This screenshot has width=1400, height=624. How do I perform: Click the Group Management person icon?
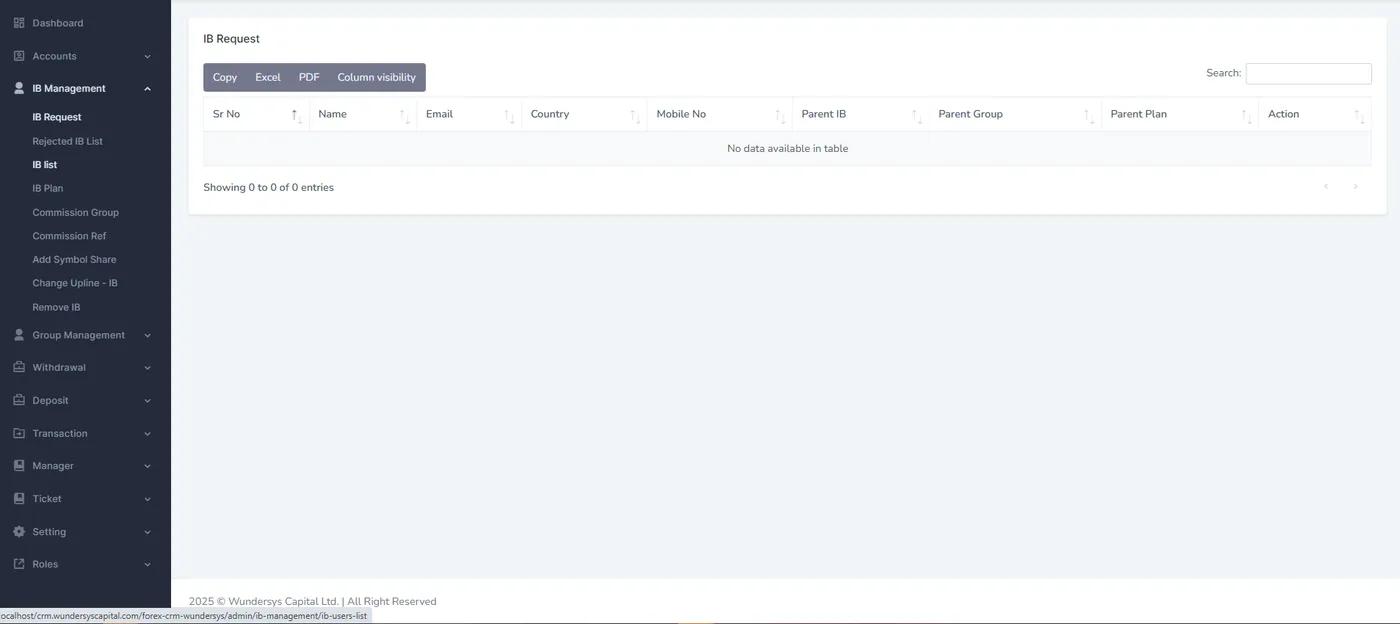(19, 335)
